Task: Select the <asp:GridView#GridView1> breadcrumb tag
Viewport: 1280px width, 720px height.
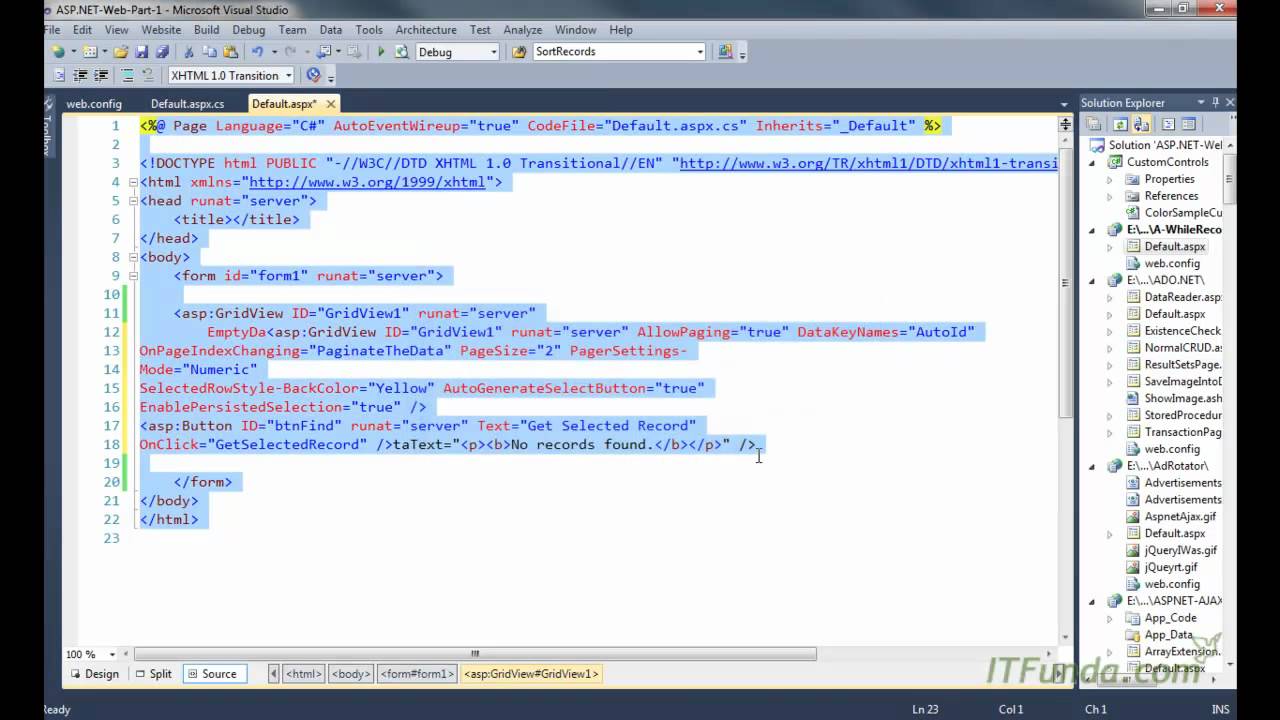Action: point(531,674)
